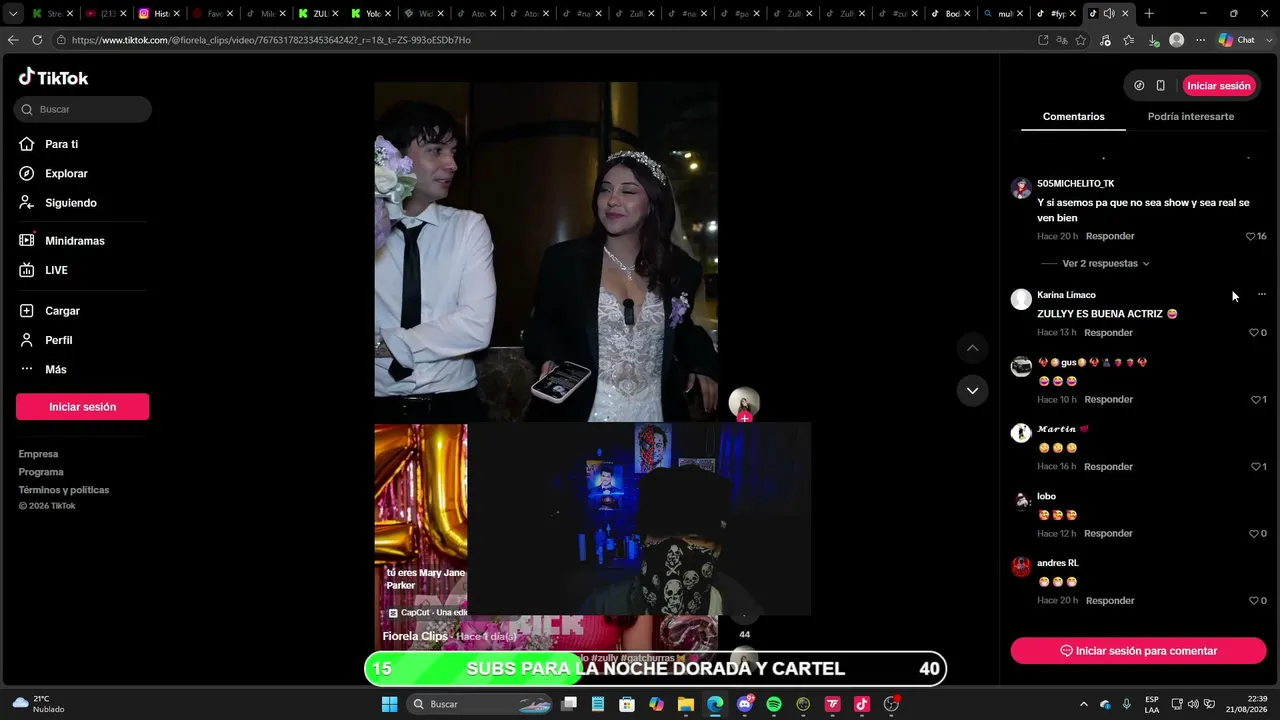1280x720 pixels.
Task: Go to the next video with down arrow
Action: pos(972,390)
